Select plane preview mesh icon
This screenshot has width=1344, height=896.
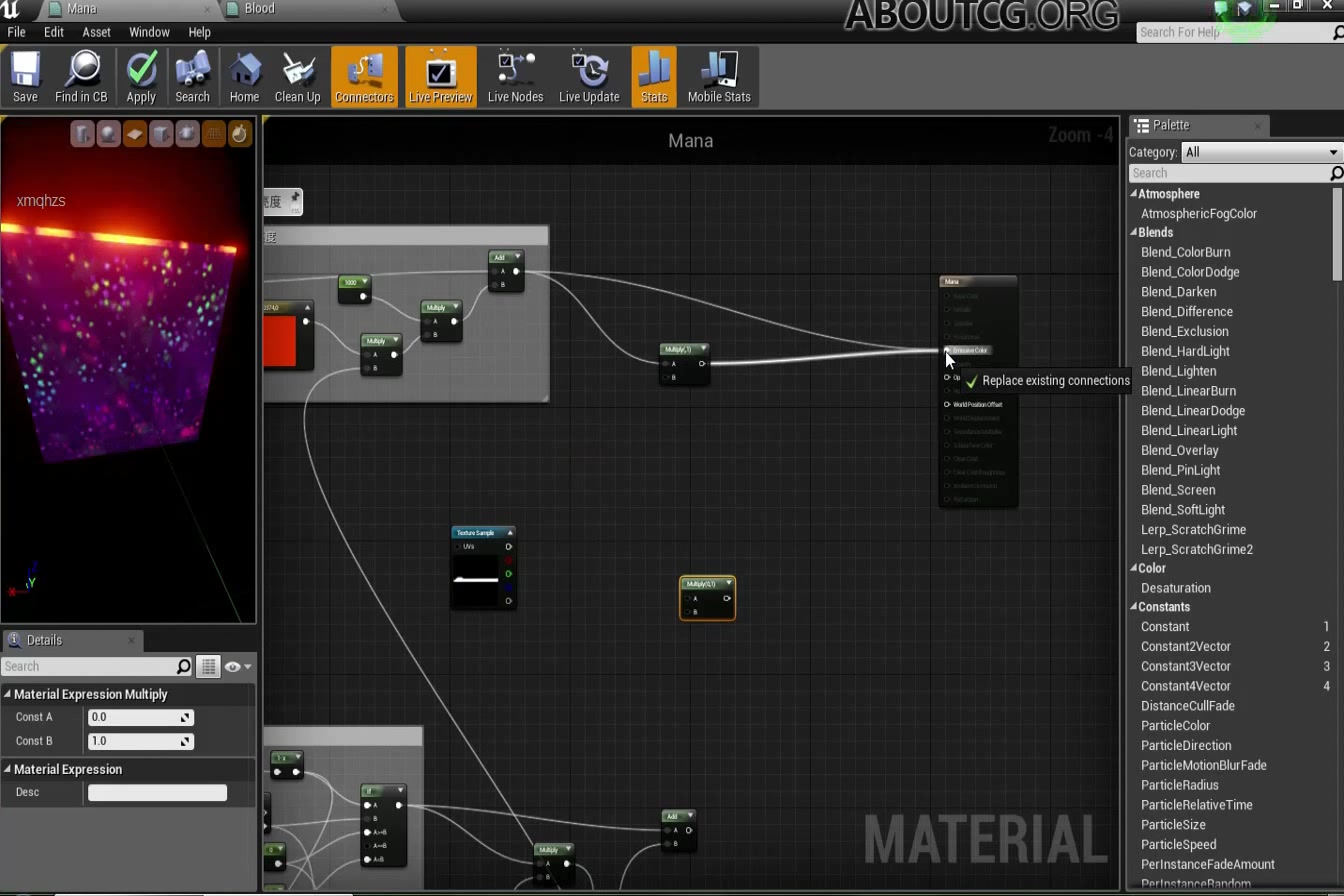[x=134, y=134]
